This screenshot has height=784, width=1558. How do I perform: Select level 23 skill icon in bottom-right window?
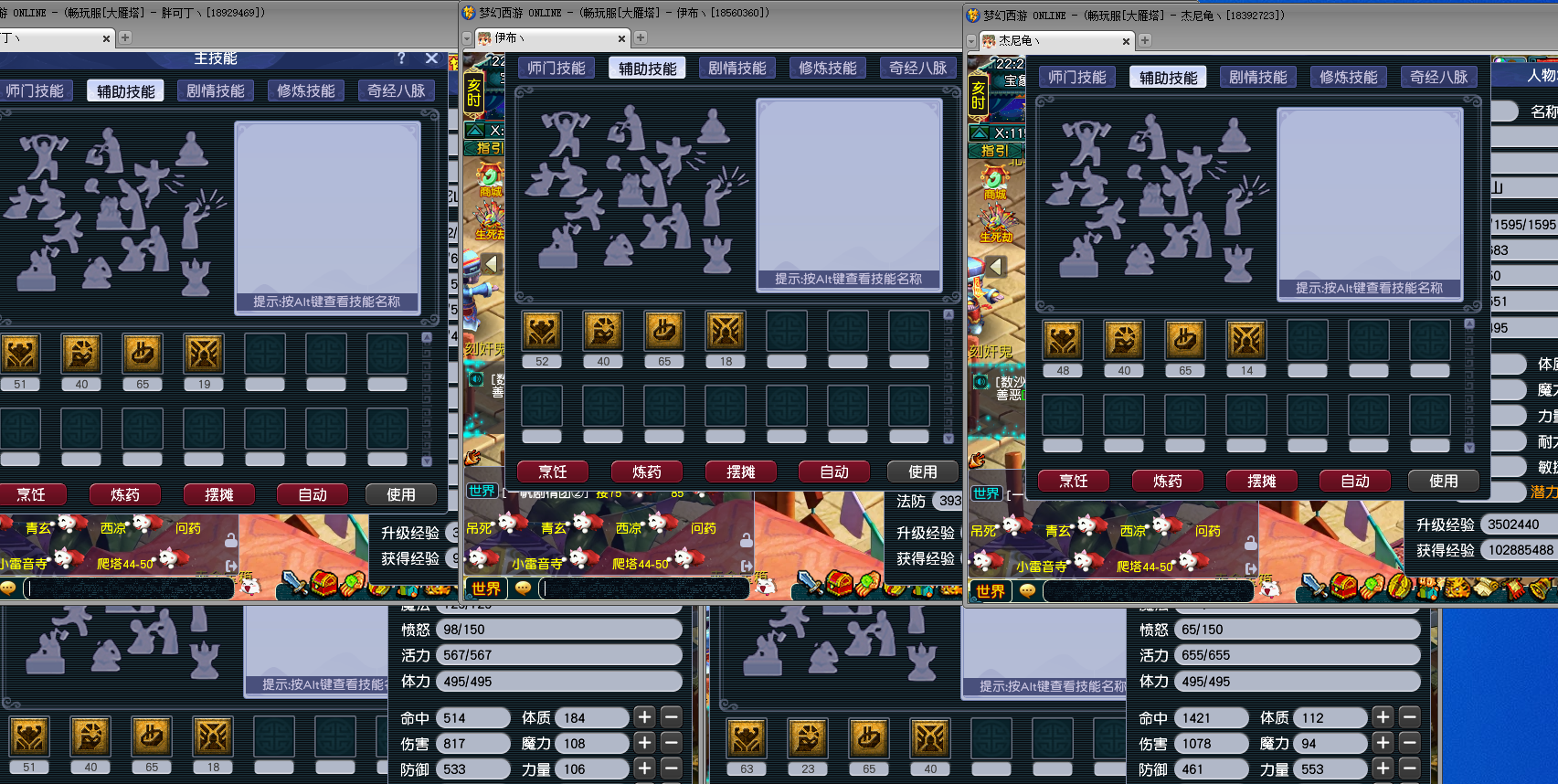click(808, 737)
